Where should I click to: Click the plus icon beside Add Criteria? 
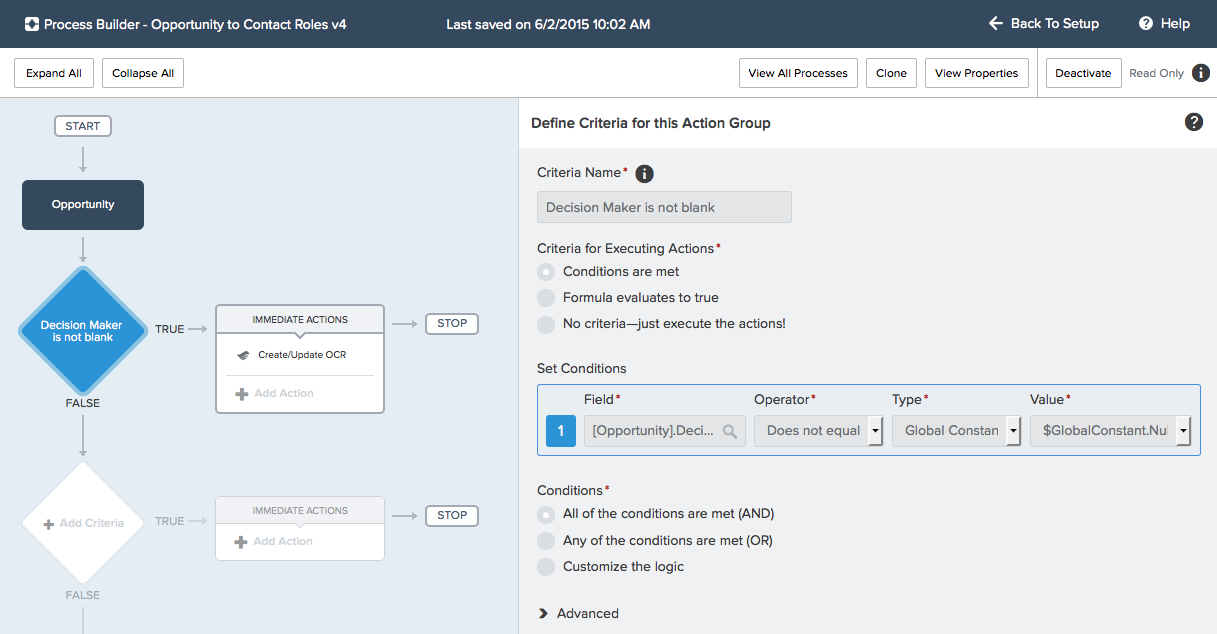[49, 523]
